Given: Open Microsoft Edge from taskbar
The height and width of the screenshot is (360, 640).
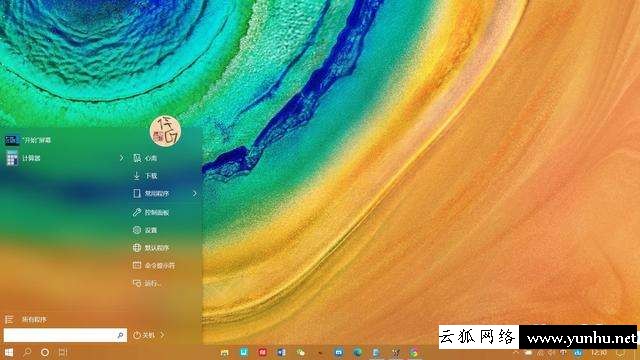Looking at the screenshot, I should pyautogui.click(x=358, y=352).
